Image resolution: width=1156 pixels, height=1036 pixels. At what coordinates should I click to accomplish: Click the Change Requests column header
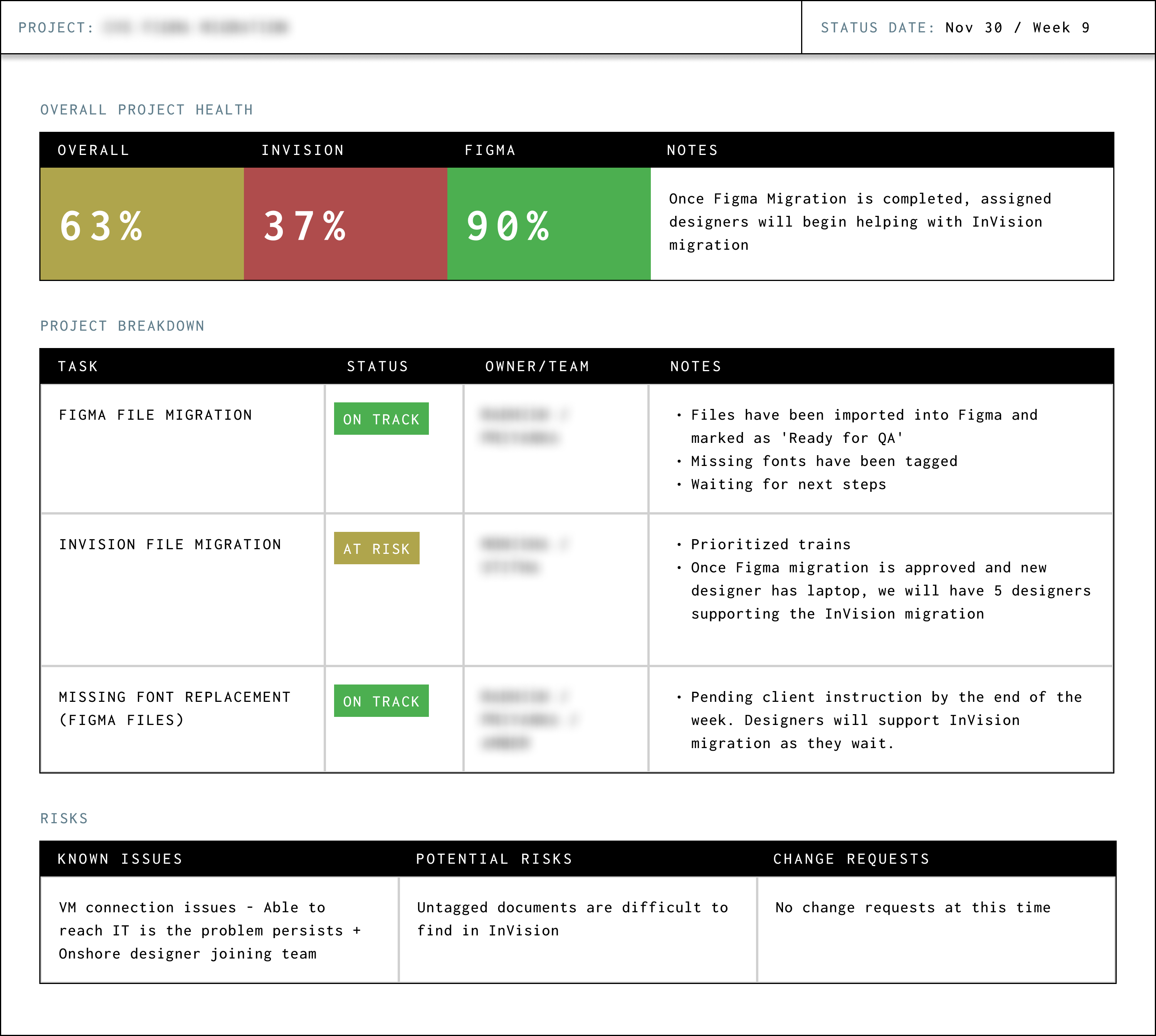coord(851,859)
